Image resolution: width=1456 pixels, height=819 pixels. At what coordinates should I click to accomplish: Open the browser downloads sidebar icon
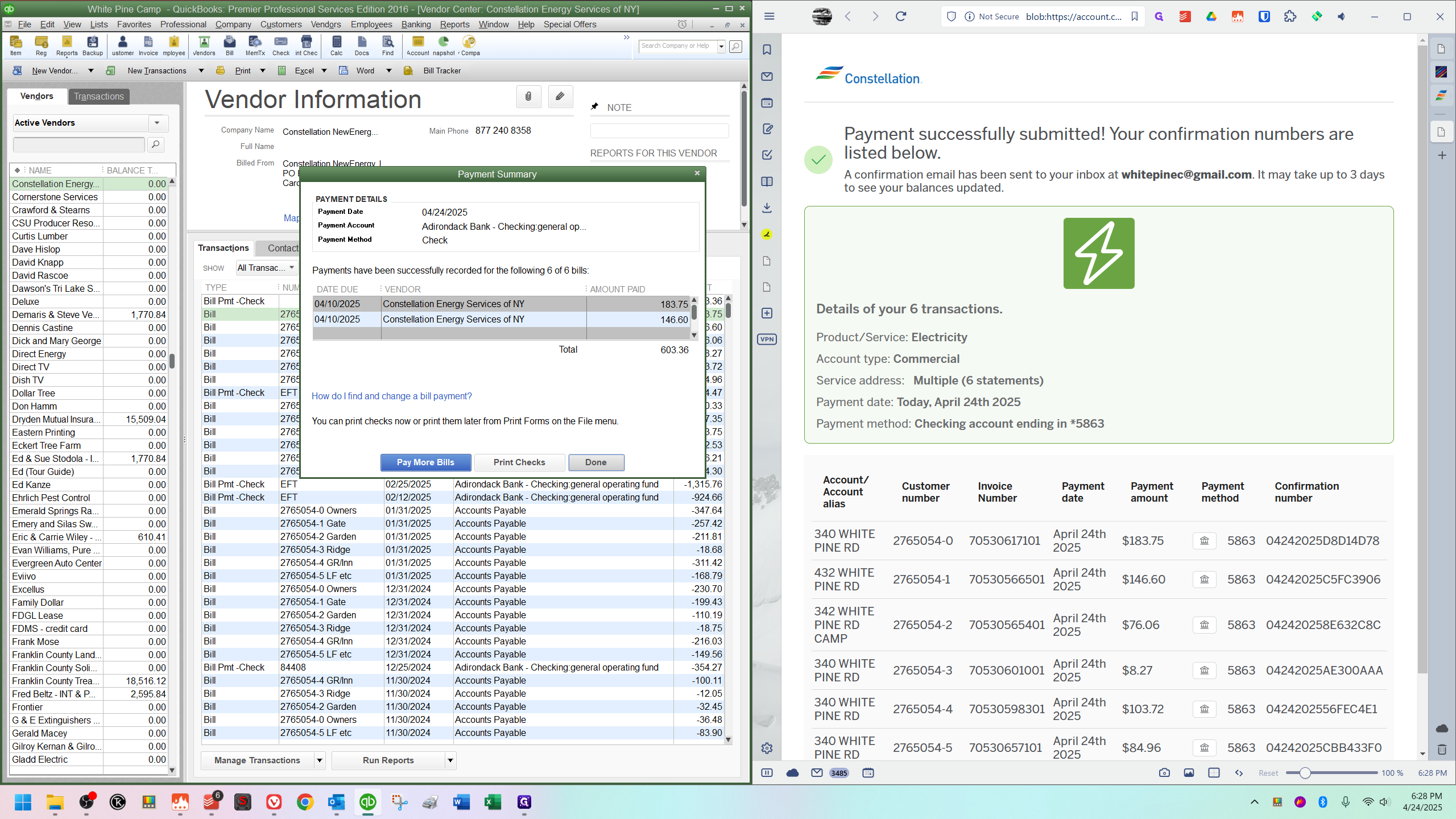(767, 208)
